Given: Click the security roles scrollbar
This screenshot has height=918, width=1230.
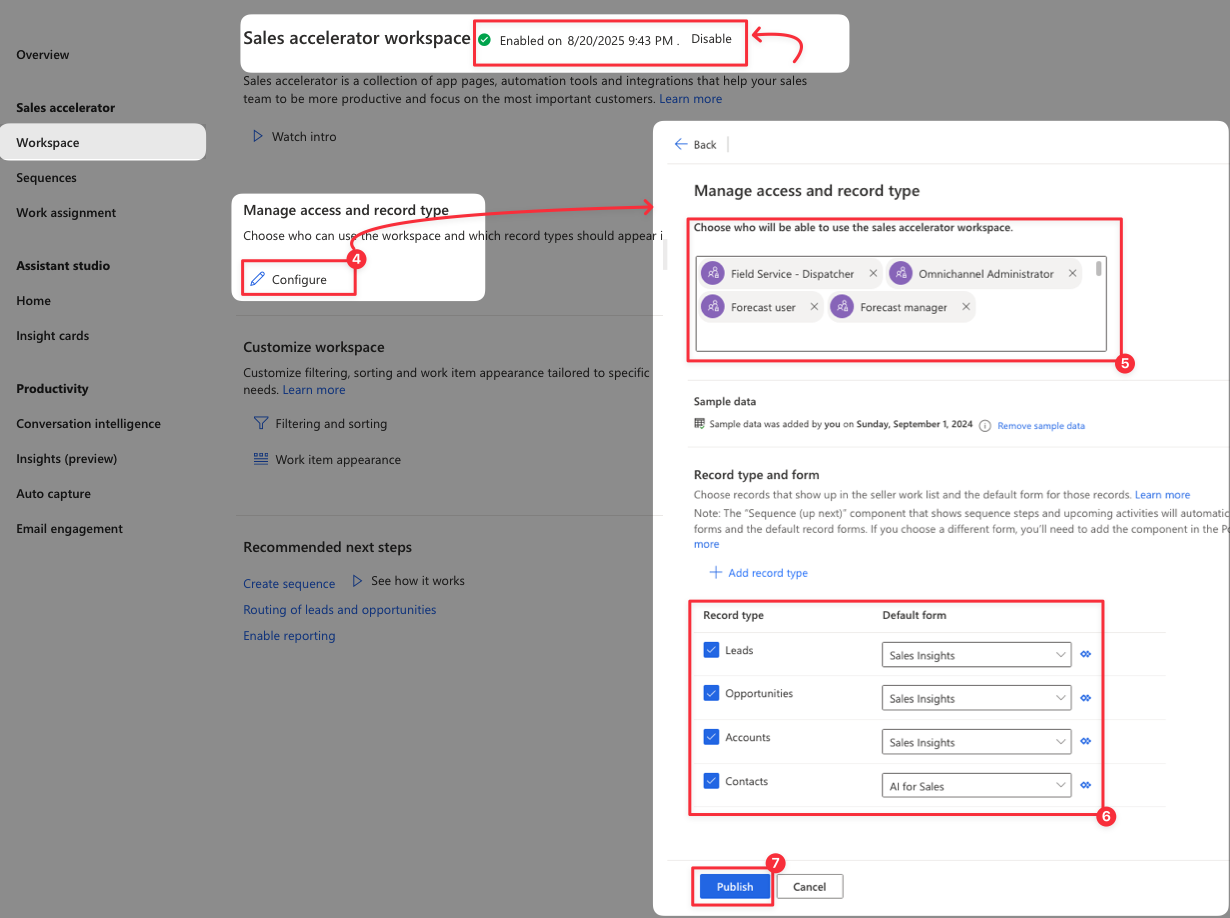Looking at the screenshot, I should (1100, 268).
